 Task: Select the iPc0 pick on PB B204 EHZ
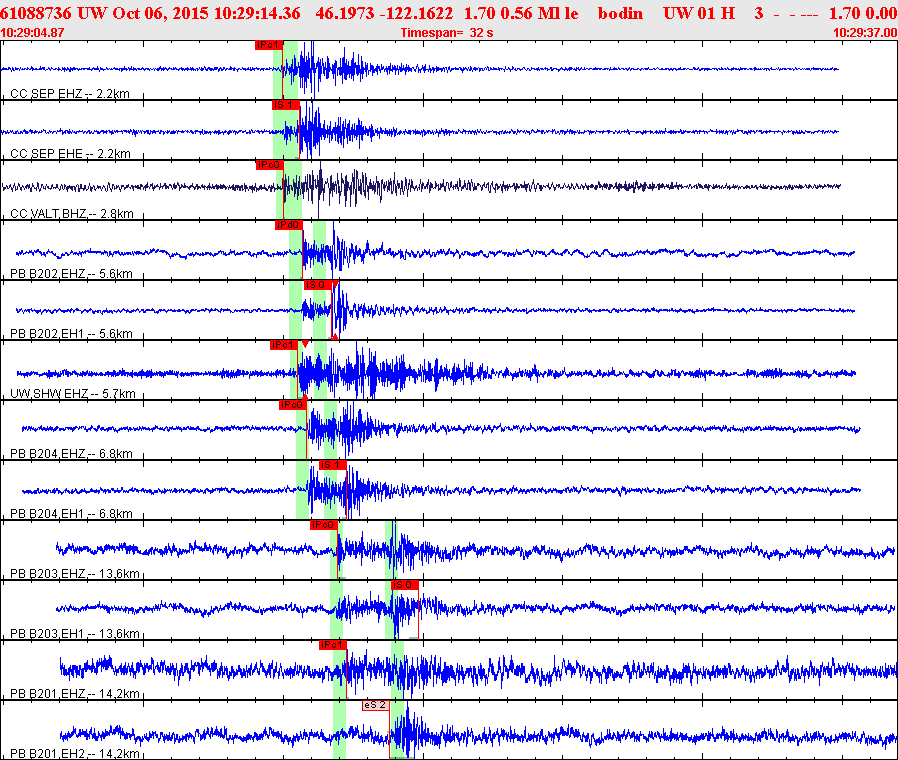293,405
